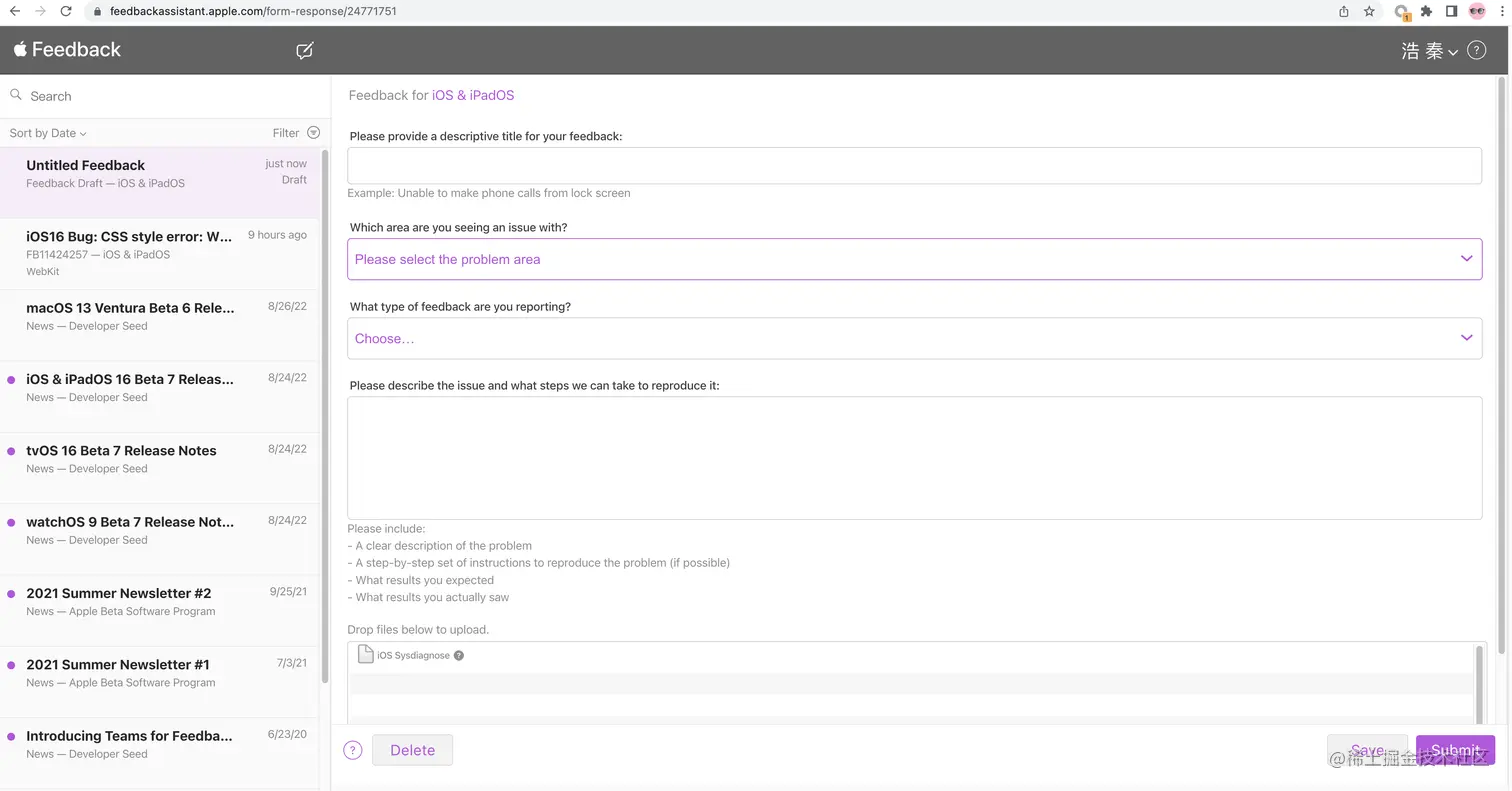Open 2021 Summer Newsletter #2
Image resolution: width=1512 pixels, height=791 pixels.
click(x=160, y=611)
